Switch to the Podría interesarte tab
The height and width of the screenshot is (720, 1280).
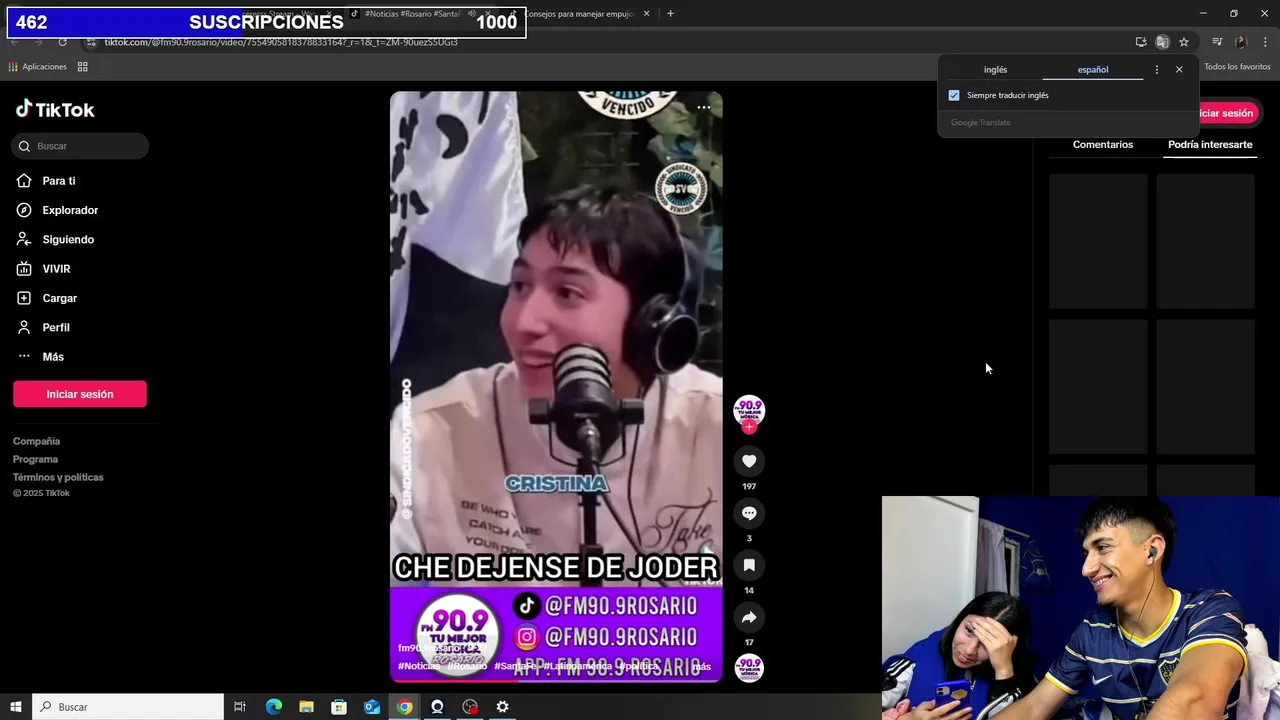click(1210, 145)
